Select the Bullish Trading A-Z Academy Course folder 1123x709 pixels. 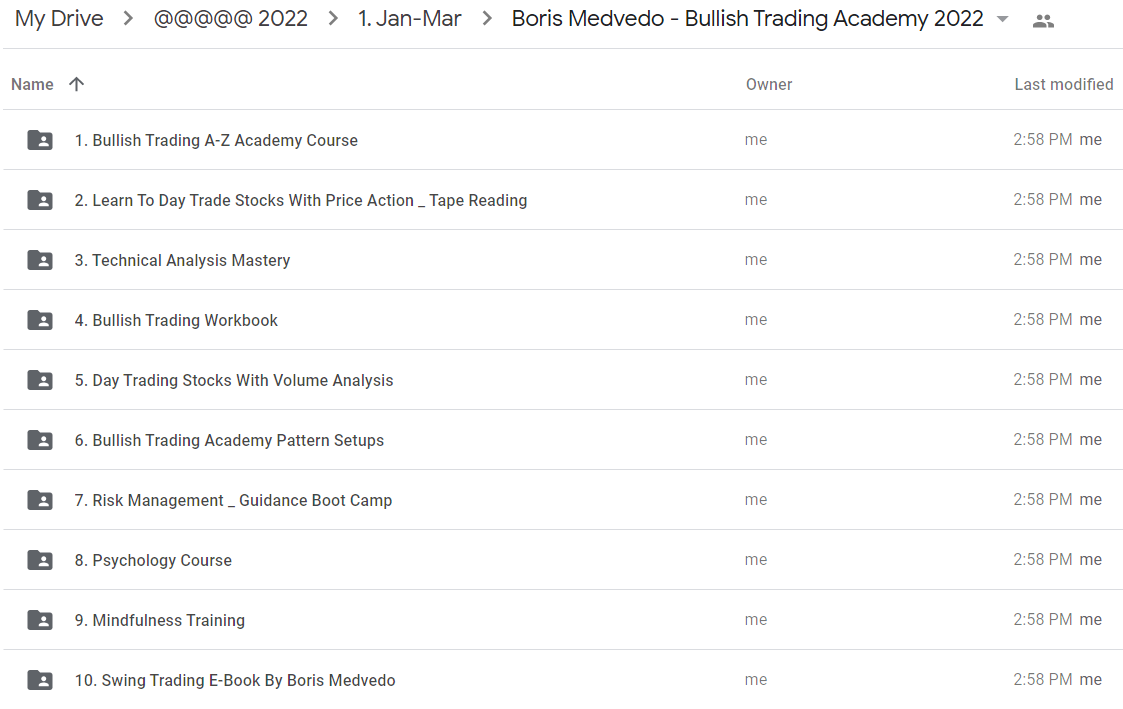coord(562,140)
